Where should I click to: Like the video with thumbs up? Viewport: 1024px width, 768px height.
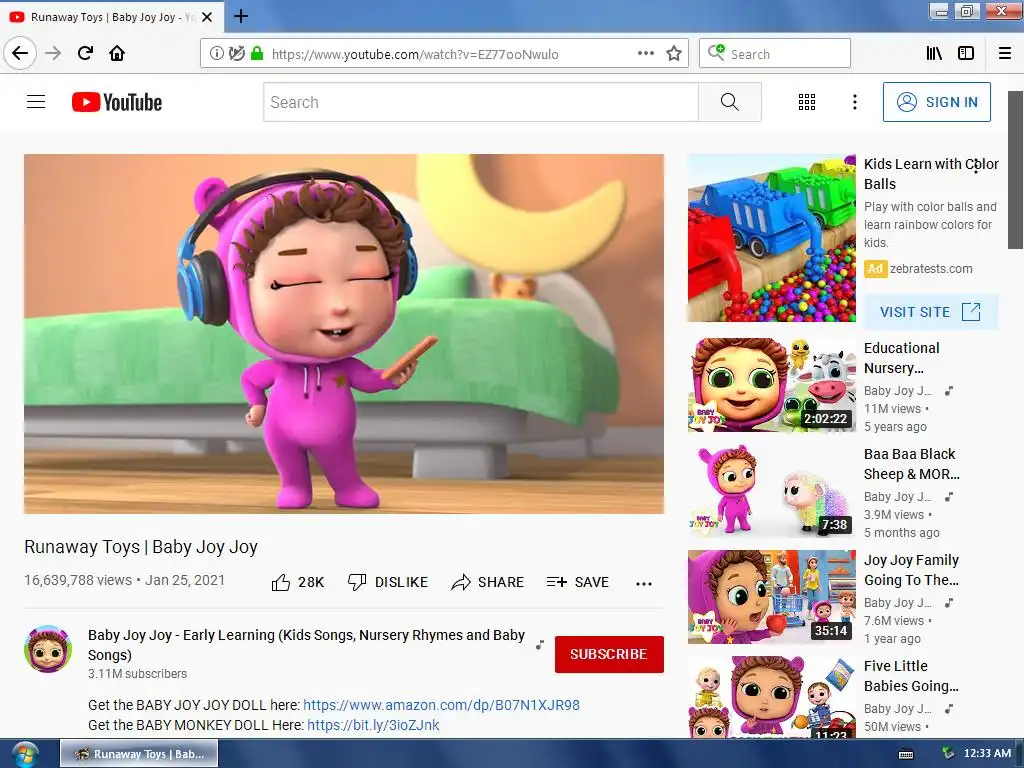coord(298,582)
